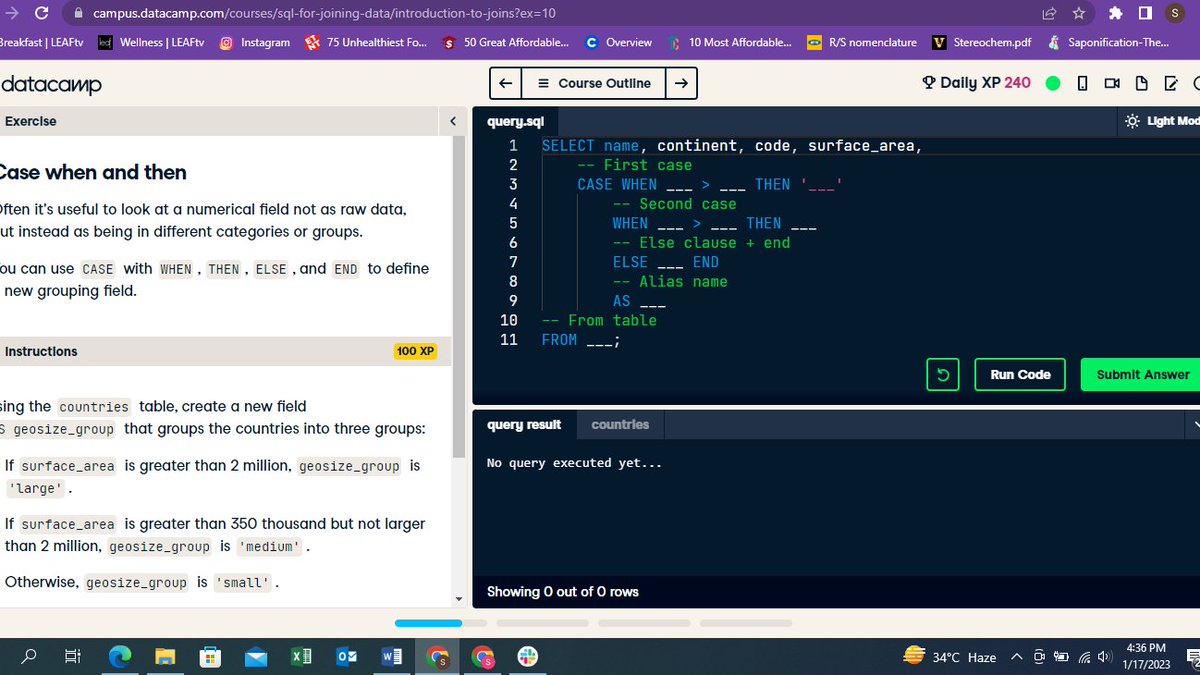This screenshot has width=1200, height=675.
Task: Open Outlook from taskbar
Action: tap(347, 657)
